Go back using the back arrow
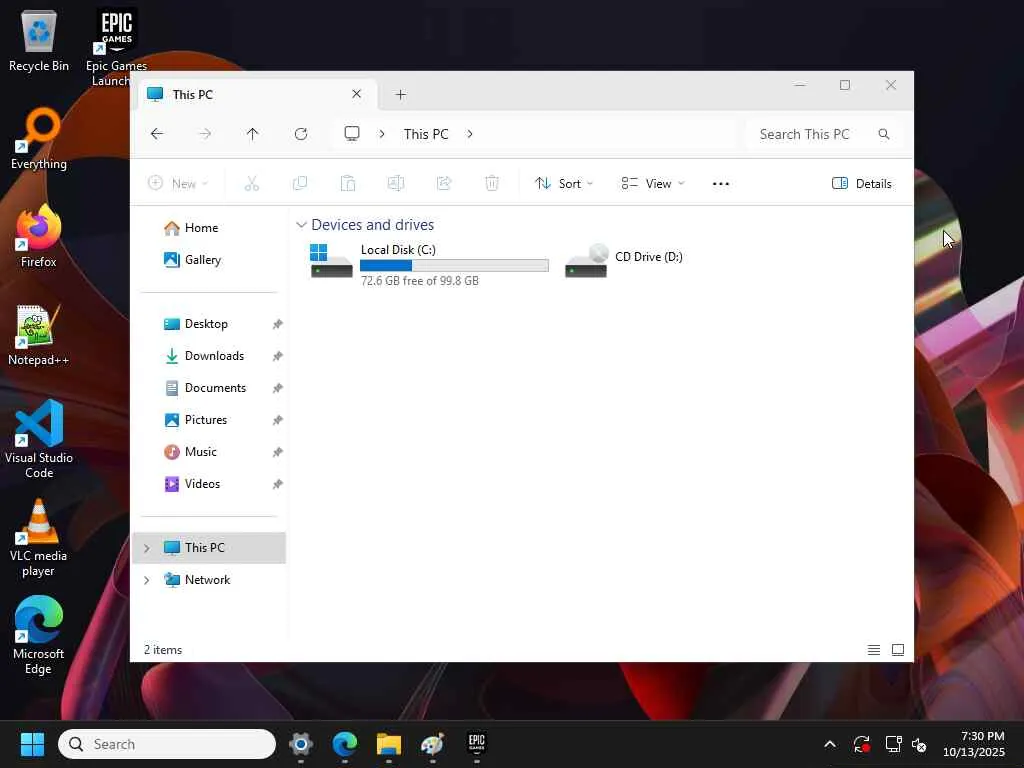1024x768 pixels. coord(157,134)
